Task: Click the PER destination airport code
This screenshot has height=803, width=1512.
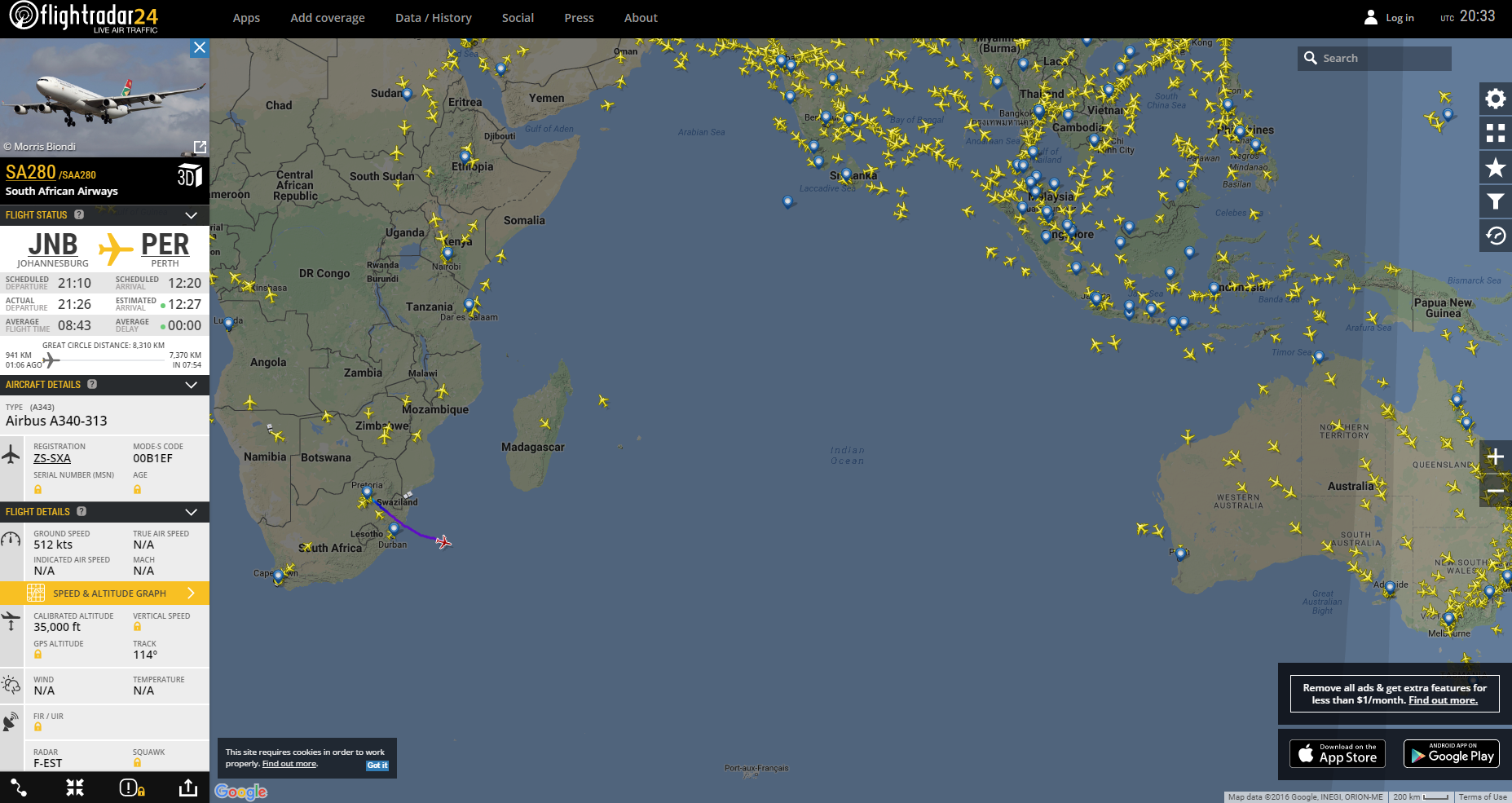Action: pyautogui.click(x=165, y=245)
